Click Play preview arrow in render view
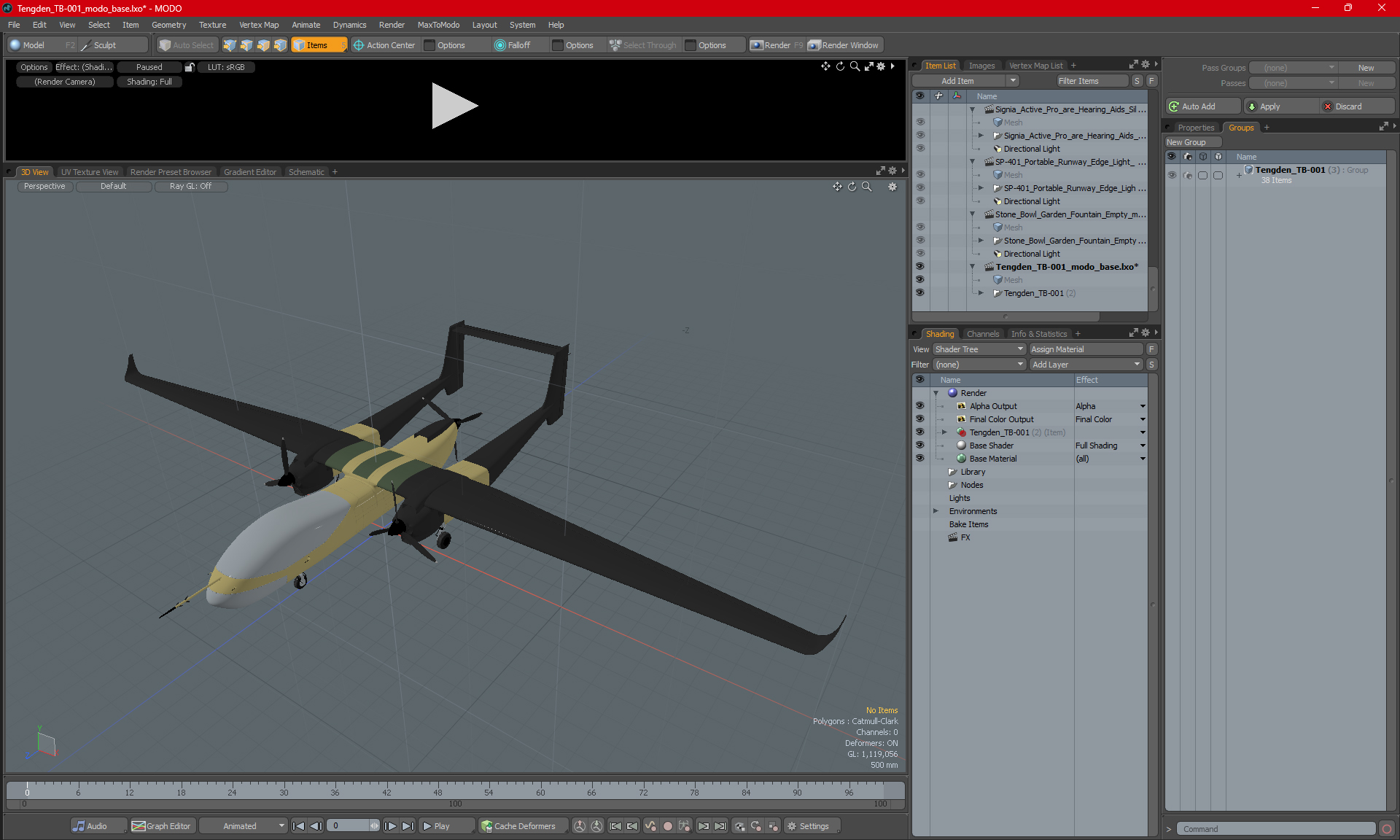The height and width of the screenshot is (840, 1400). 454,106
